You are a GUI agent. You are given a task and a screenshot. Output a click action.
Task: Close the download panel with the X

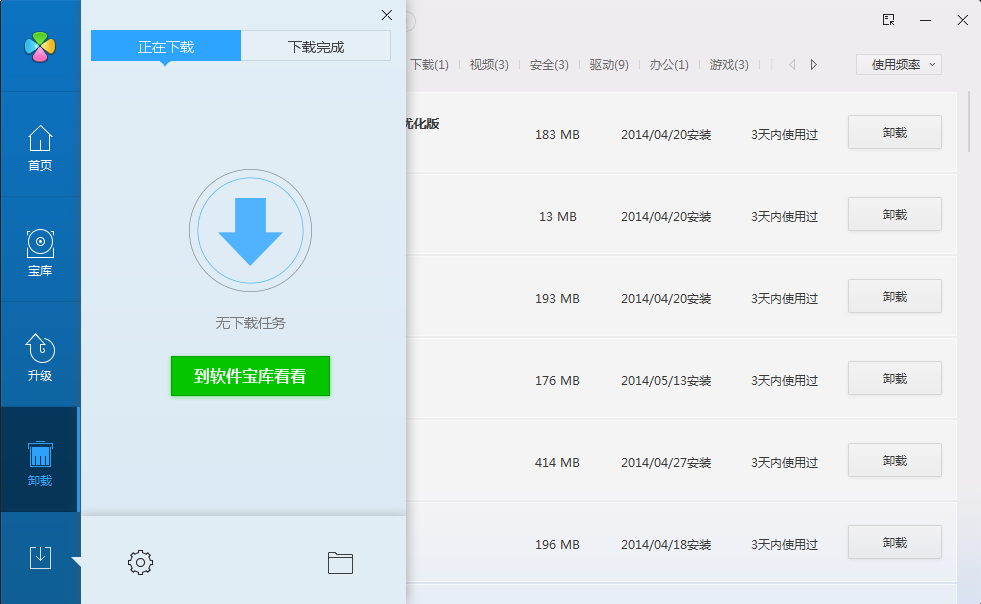tap(387, 15)
